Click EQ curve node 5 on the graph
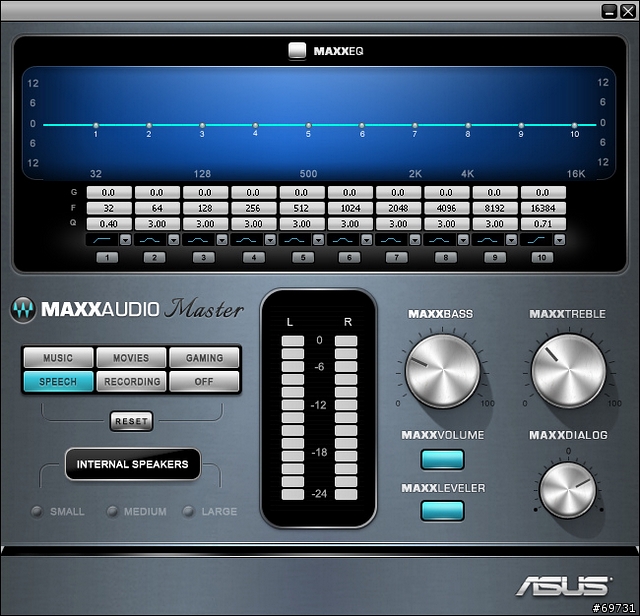Image resolution: width=640 pixels, height=616 pixels. pos(309,125)
